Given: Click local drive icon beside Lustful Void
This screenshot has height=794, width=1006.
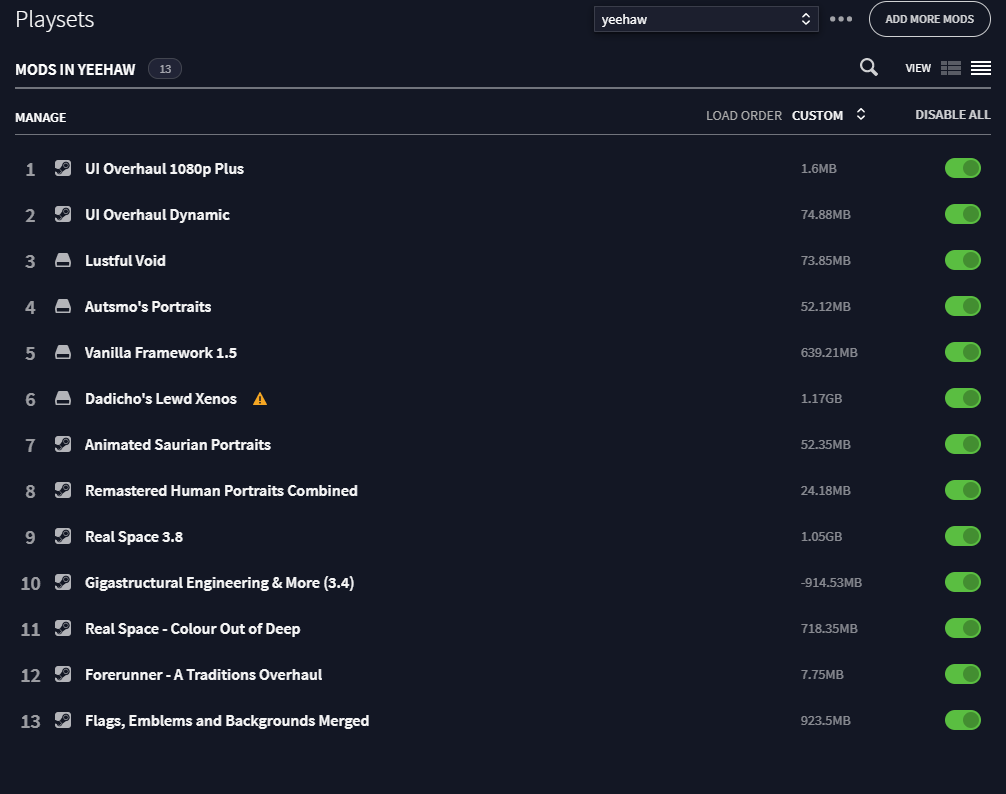Looking at the screenshot, I should (x=63, y=260).
